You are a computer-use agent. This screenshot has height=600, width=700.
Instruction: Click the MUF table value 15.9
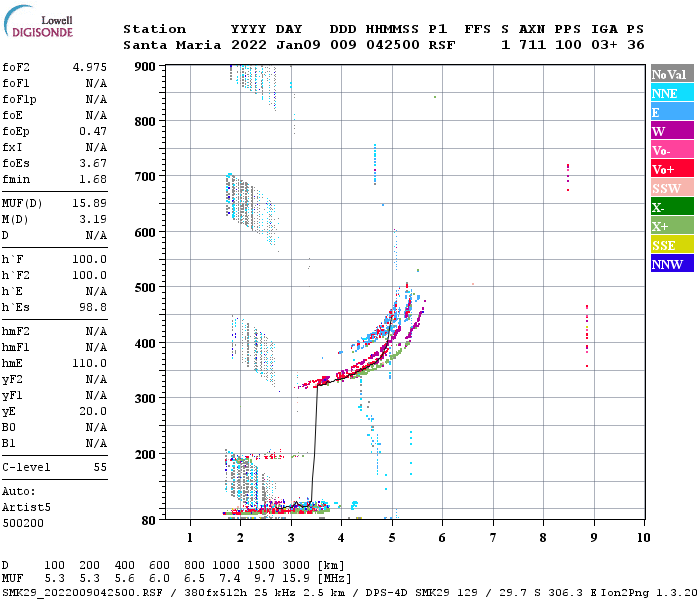click(x=296, y=579)
